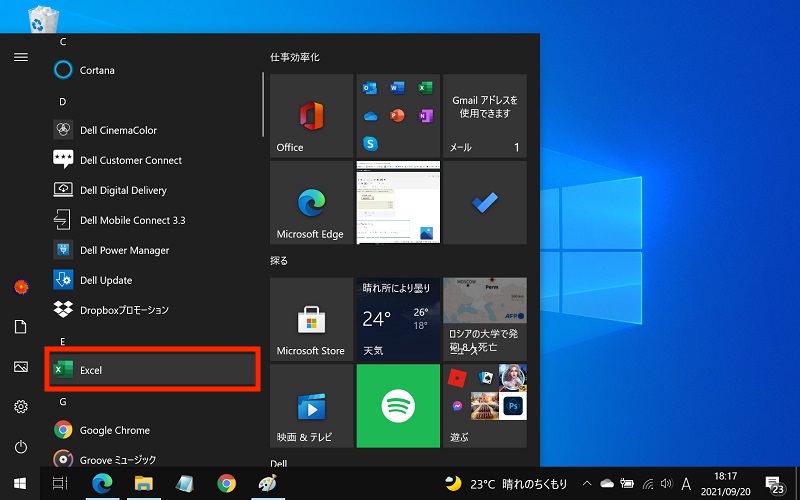800x500 pixels.
Task: Open the weather forecast tile
Action: (398, 320)
